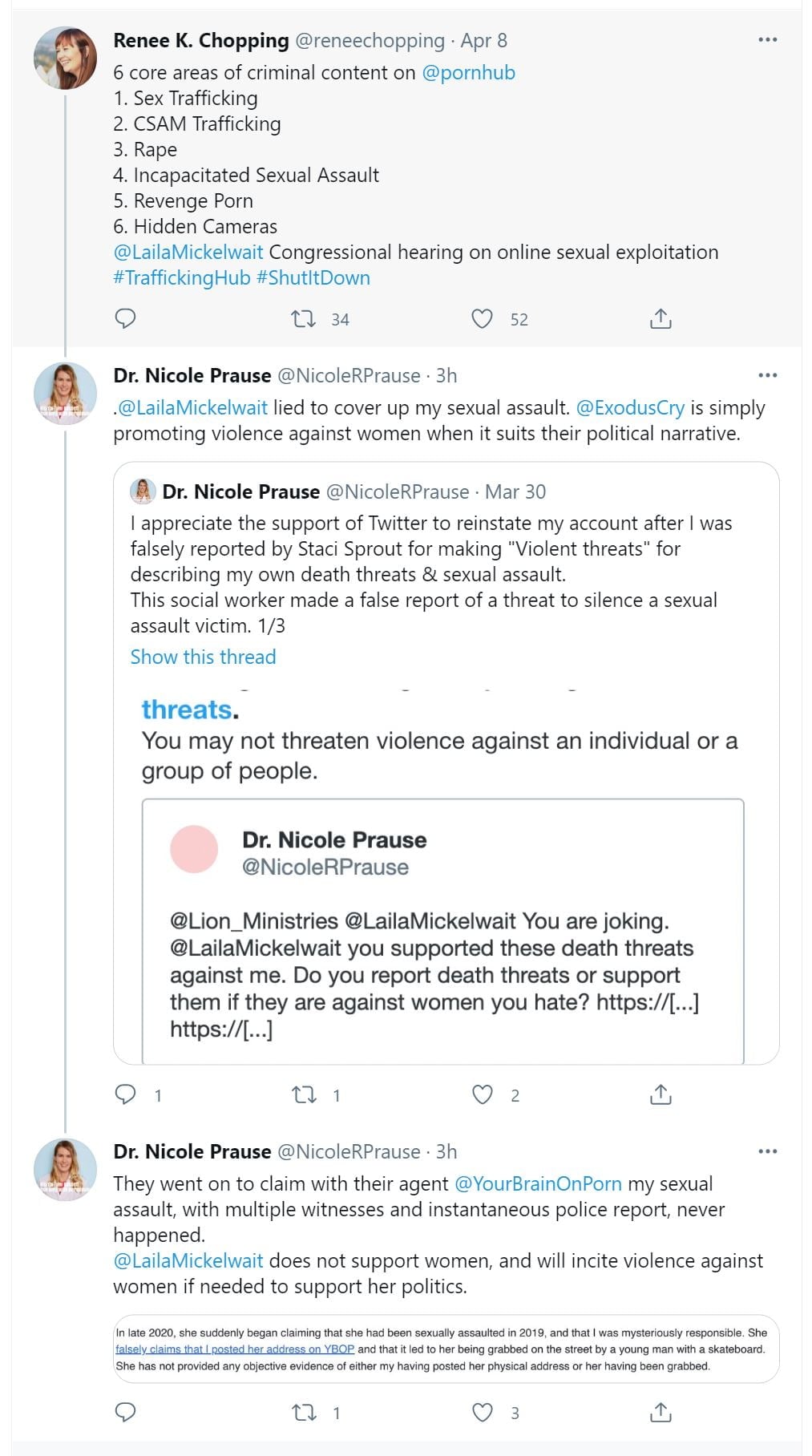Screen dimensions: 812x1456
Task: Reply to the last tweet in thread
Action: [126, 1412]
